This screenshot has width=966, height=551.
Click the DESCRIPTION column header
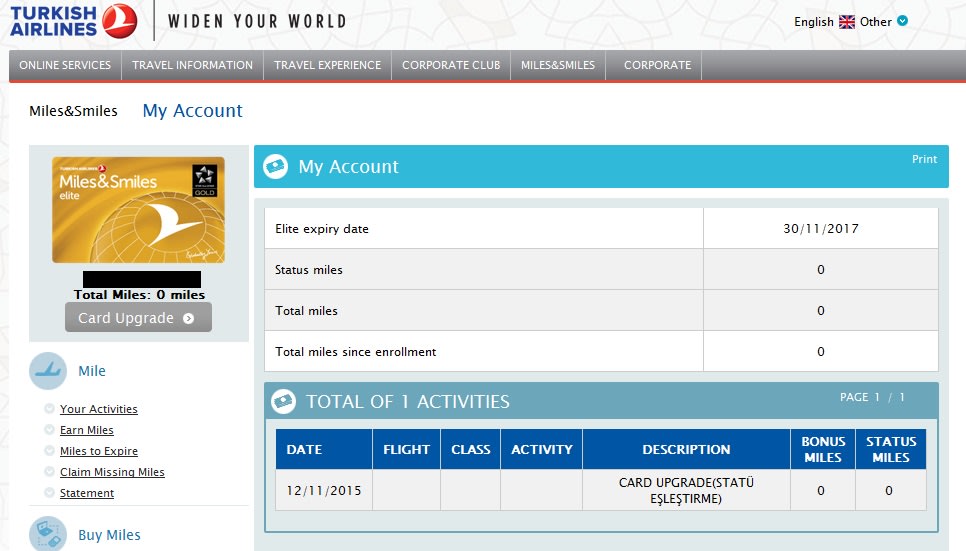point(686,450)
